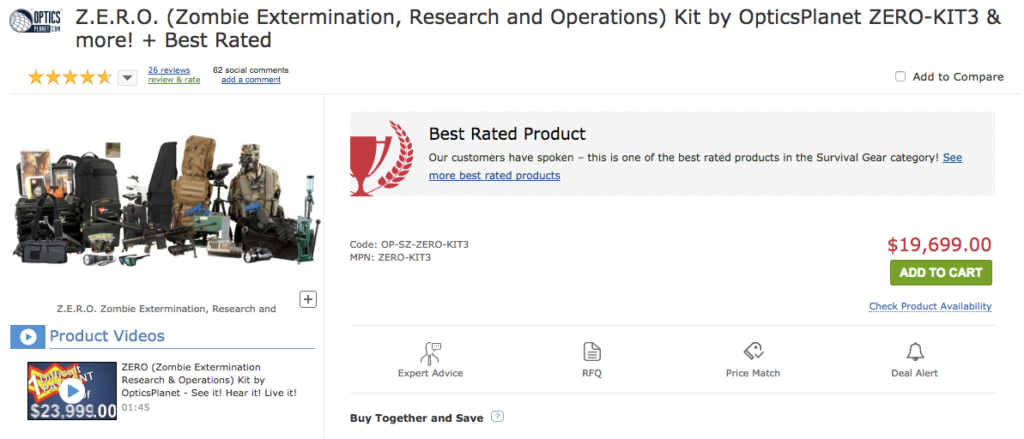Click review & rate link

[x=174, y=80]
